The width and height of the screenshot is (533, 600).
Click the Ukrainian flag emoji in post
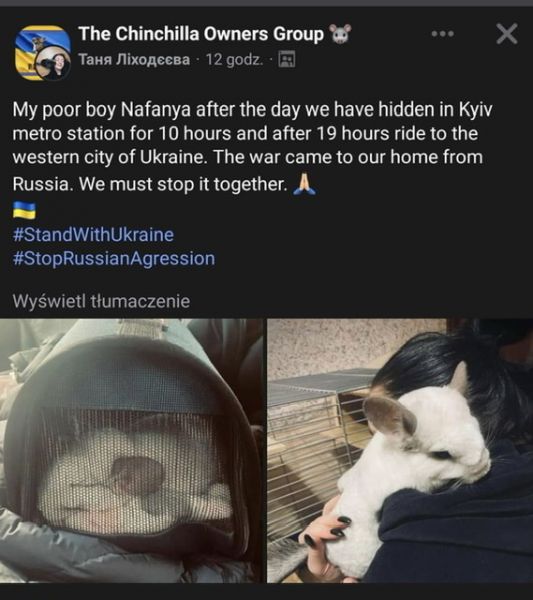click(x=24, y=210)
